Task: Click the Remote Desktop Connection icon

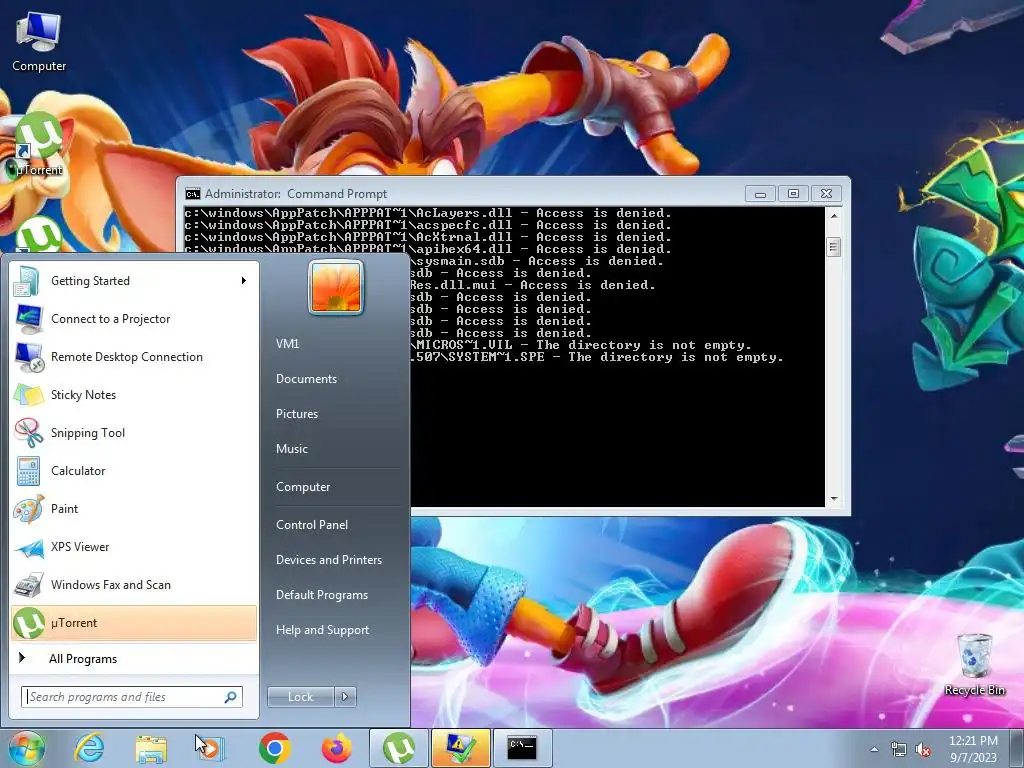Action: (x=28, y=357)
